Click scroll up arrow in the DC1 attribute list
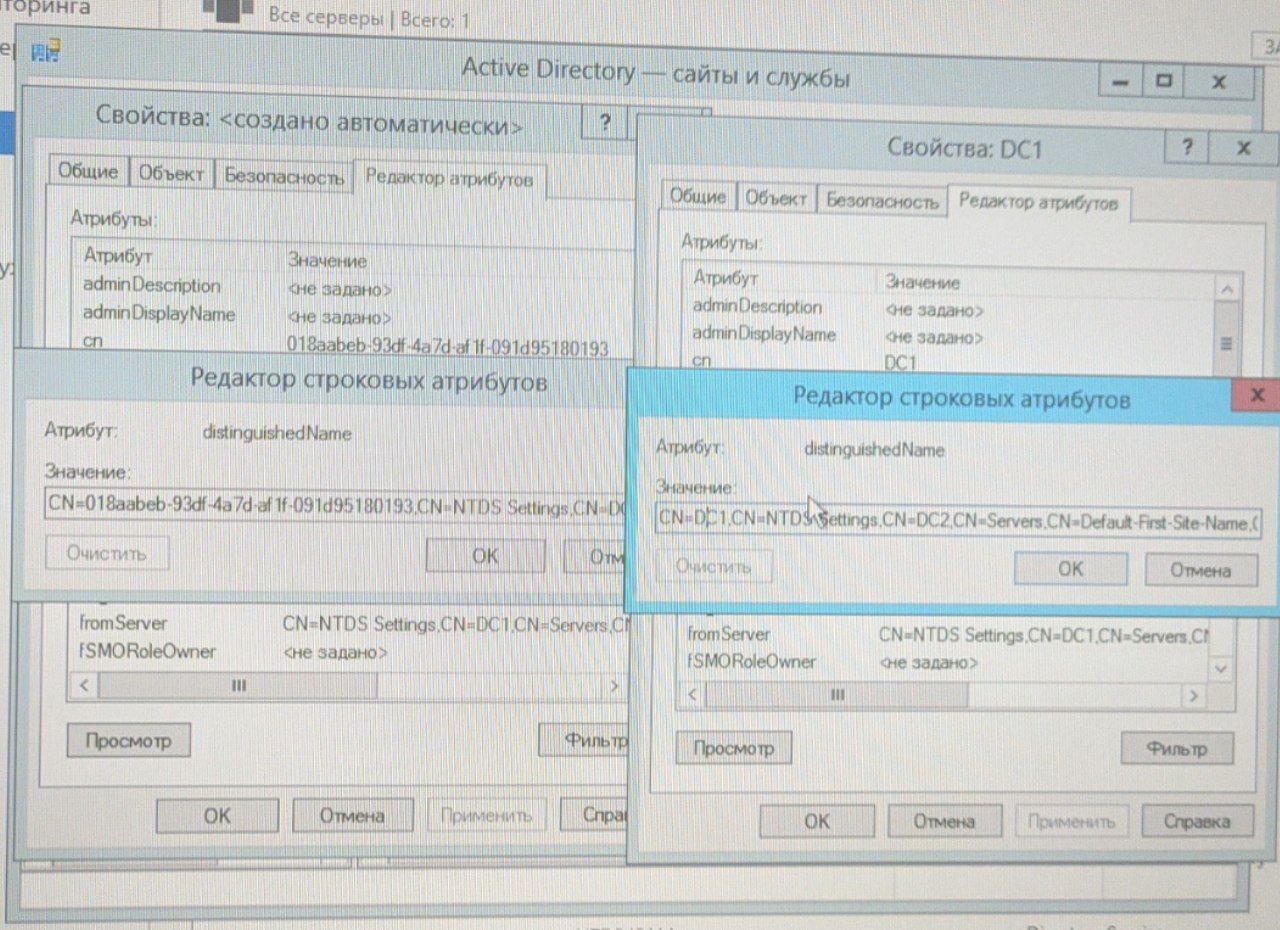1280x930 pixels. pyautogui.click(x=1228, y=287)
